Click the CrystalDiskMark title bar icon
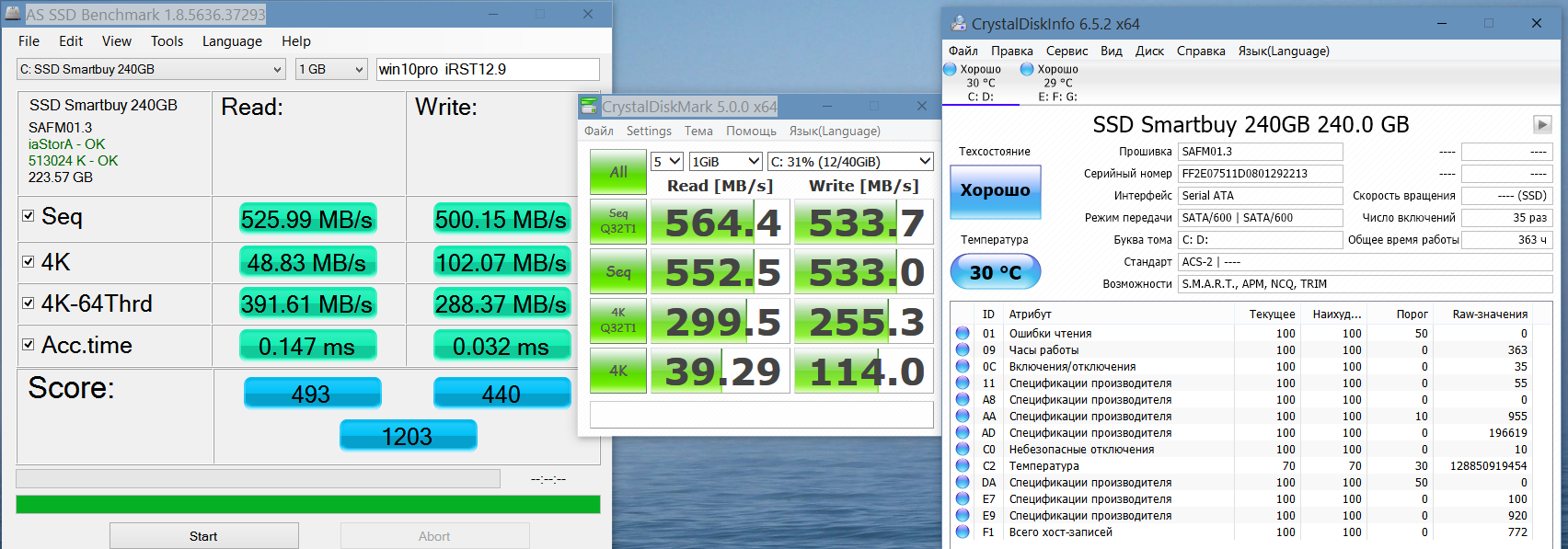1568x549 pixels. [589, 106]
